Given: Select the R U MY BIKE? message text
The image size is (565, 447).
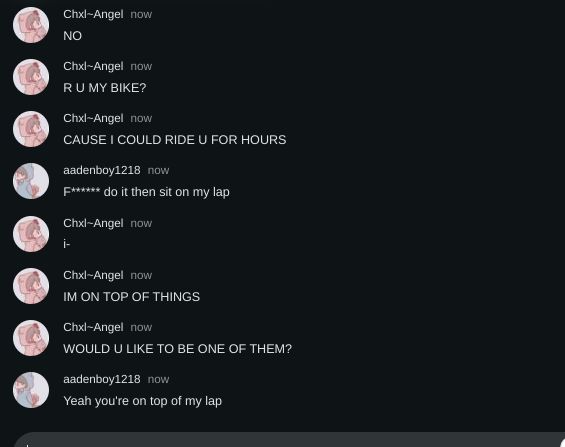Looking at the screenshot, I should pos(104,88).
